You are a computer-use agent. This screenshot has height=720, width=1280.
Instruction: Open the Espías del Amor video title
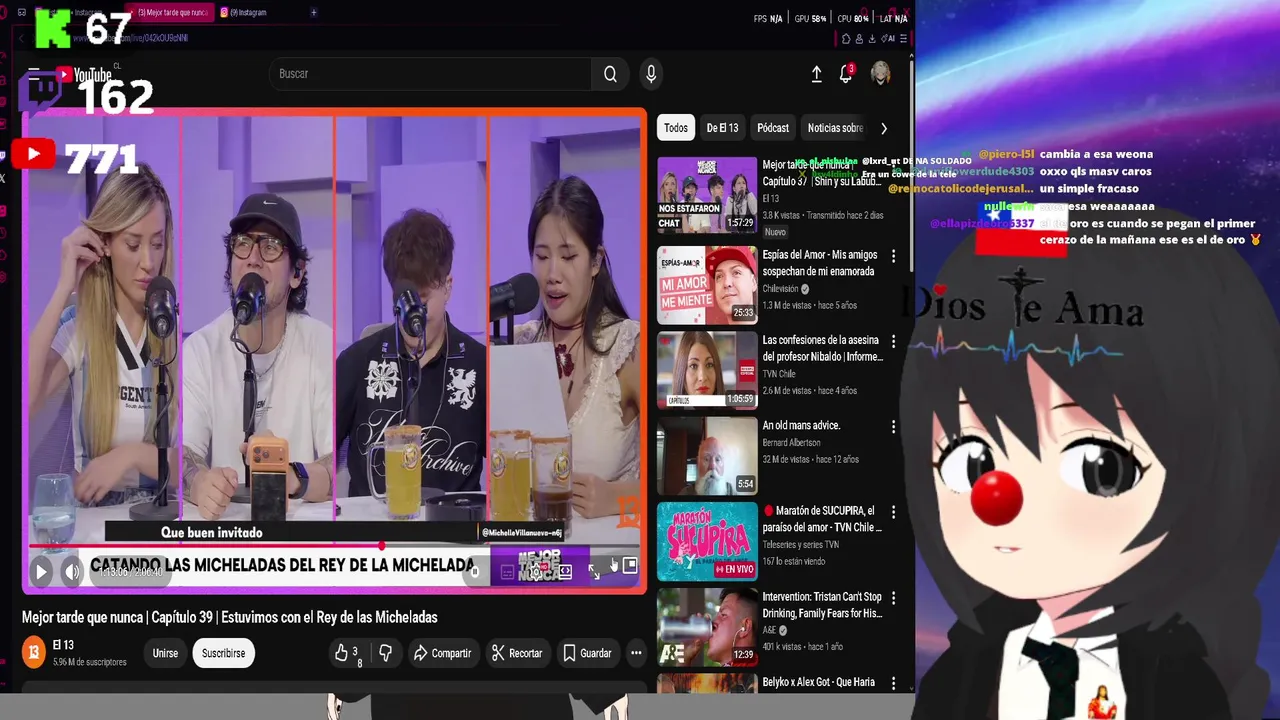point(820,263)
